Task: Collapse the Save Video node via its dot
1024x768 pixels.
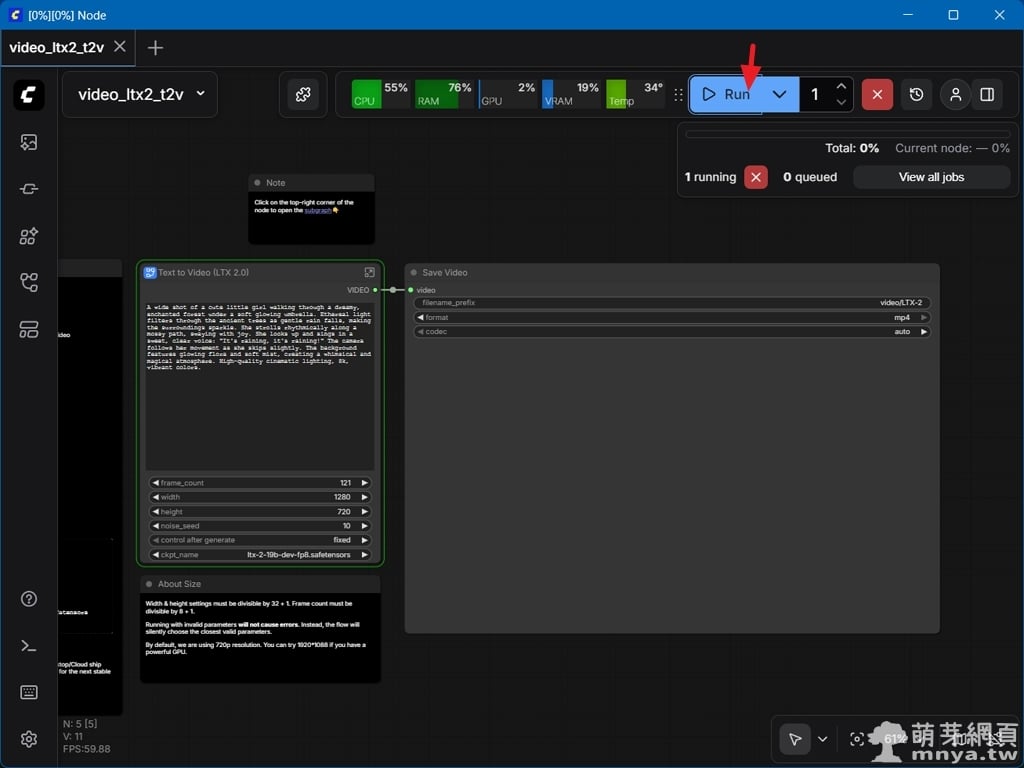Action: click(x=413, y=272)
